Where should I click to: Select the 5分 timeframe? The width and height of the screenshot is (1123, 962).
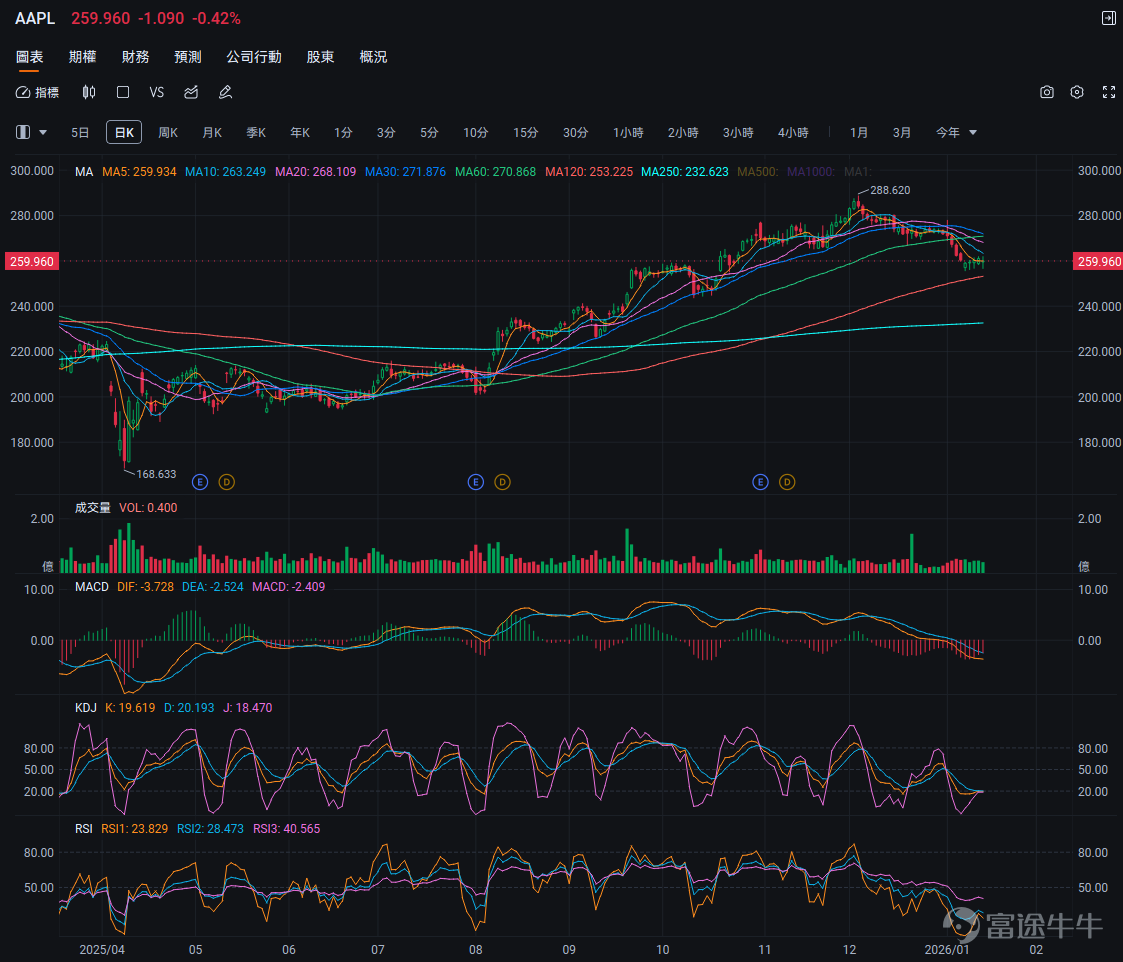tap(429, 133)
